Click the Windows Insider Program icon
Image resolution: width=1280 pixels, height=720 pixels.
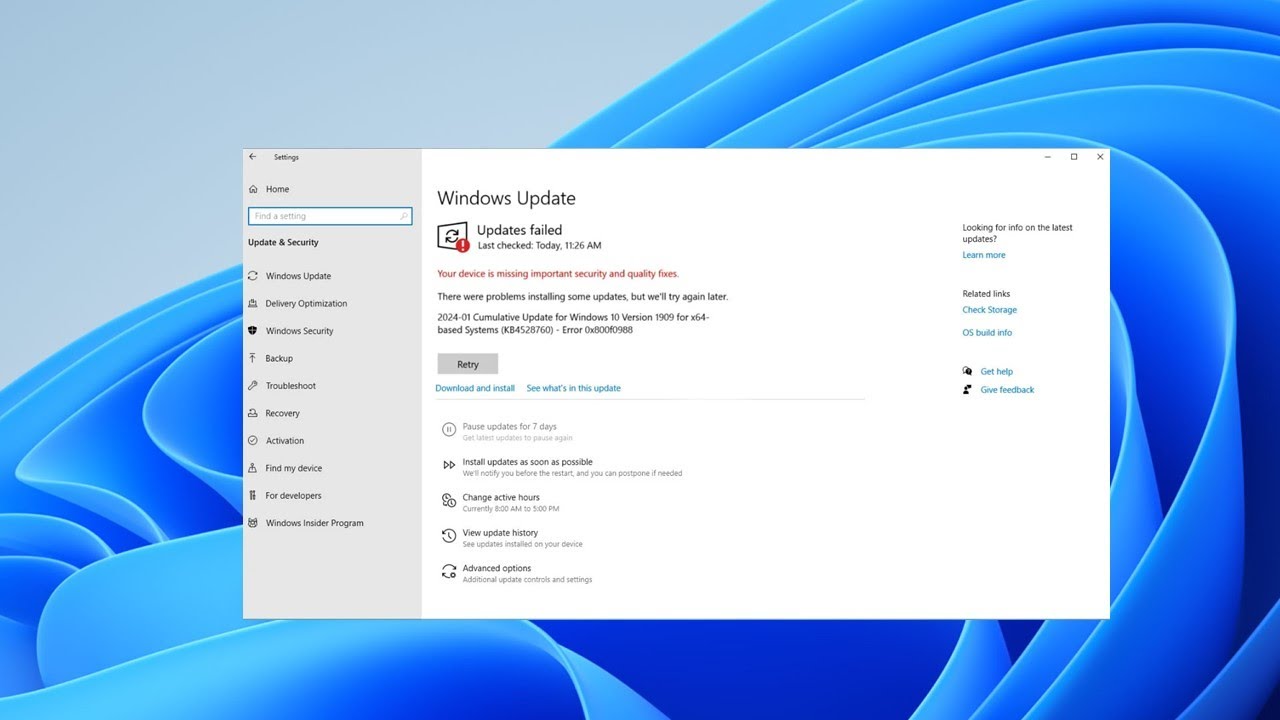(253, 523)
